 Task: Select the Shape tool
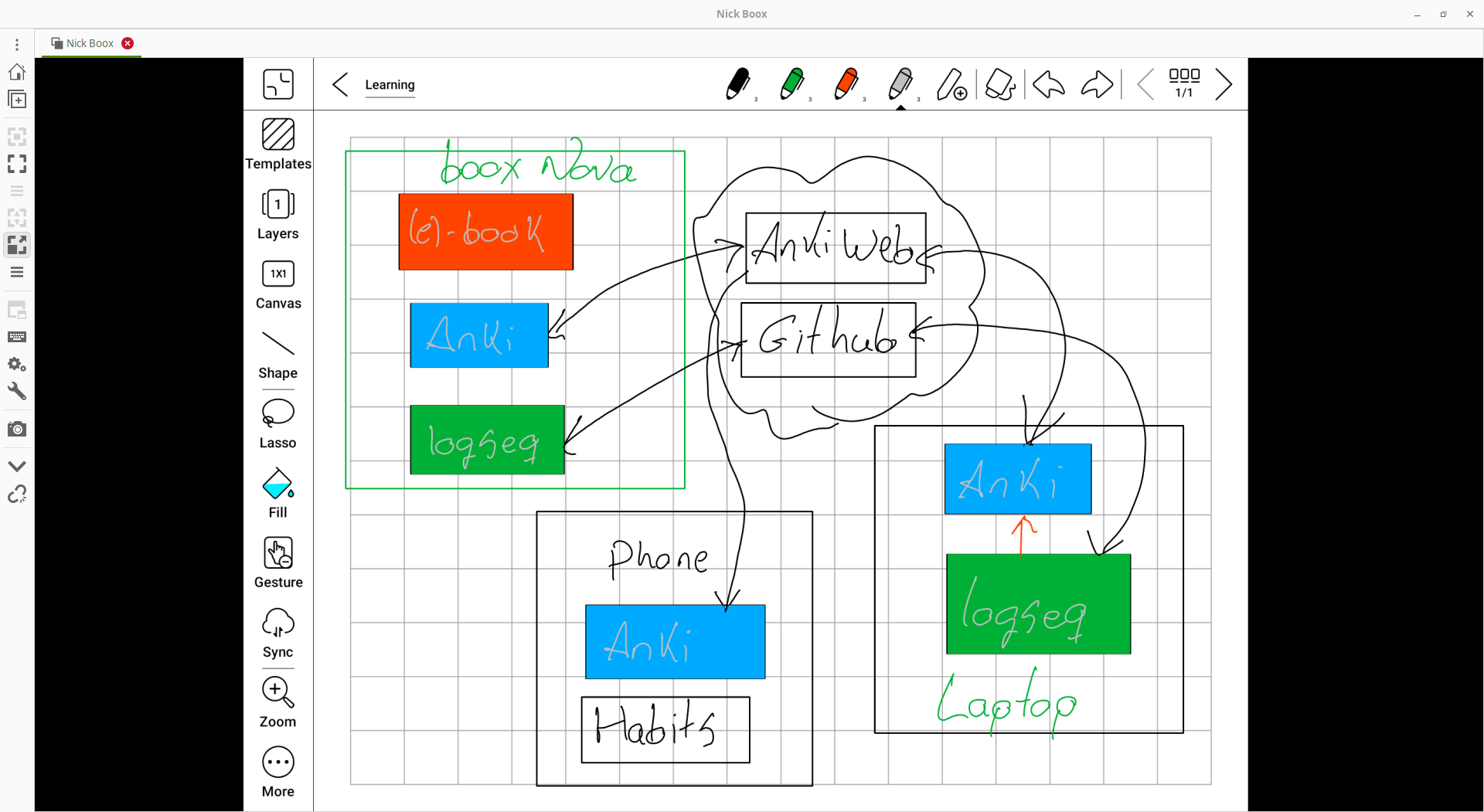(x=278, y=355)
